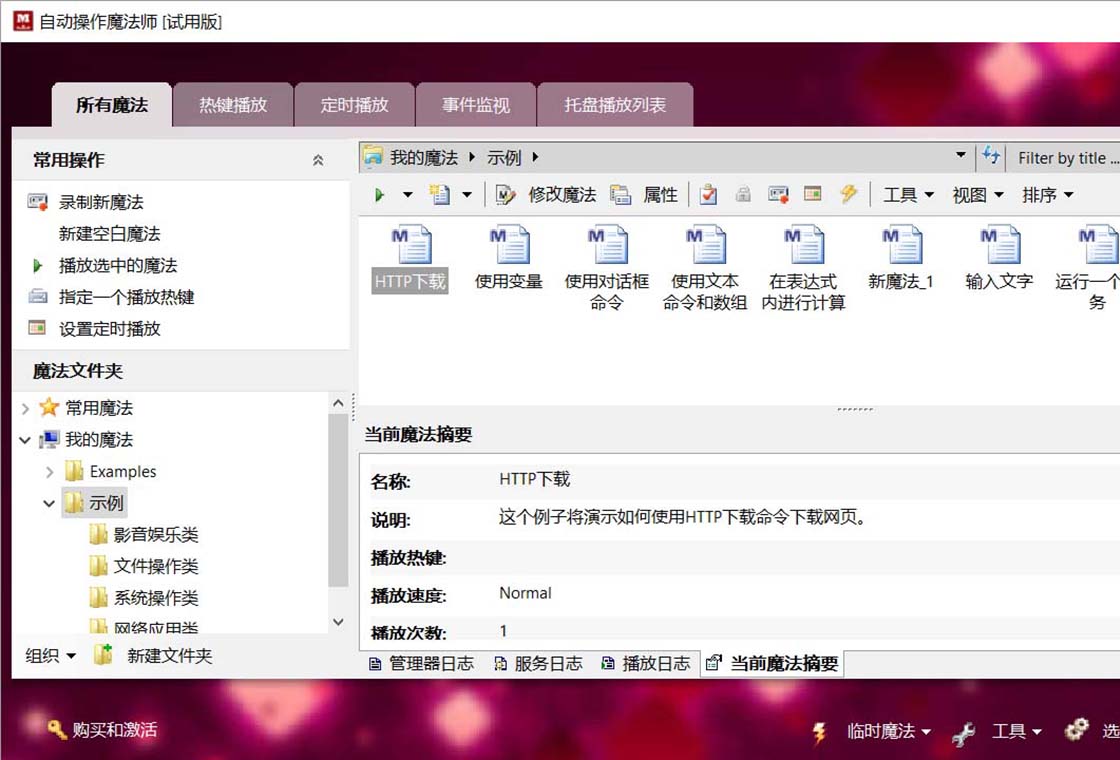Open the 临时魔法 dropdown at the bottom
Image resolution: width=1120 pixels, height=760 pixels.
(x=872, y=731)
